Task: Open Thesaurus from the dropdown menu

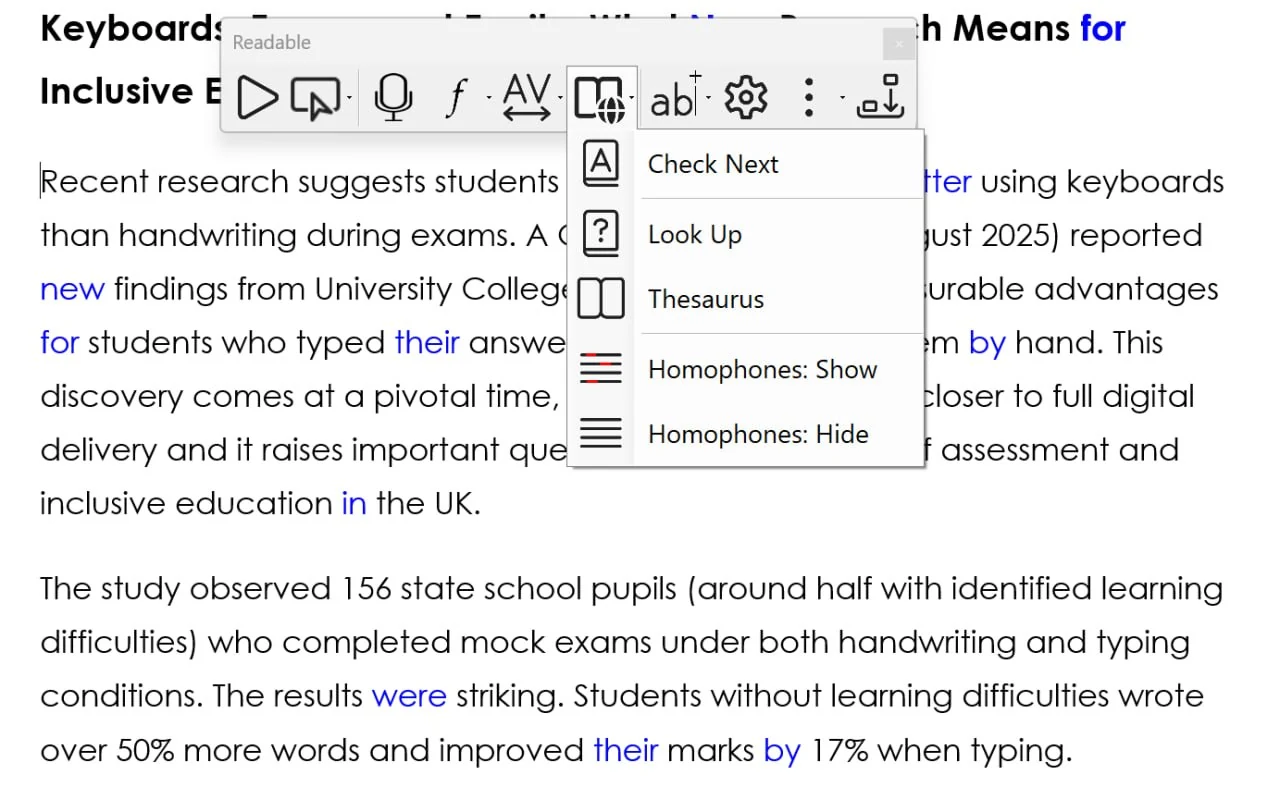Action: point(746,299)
